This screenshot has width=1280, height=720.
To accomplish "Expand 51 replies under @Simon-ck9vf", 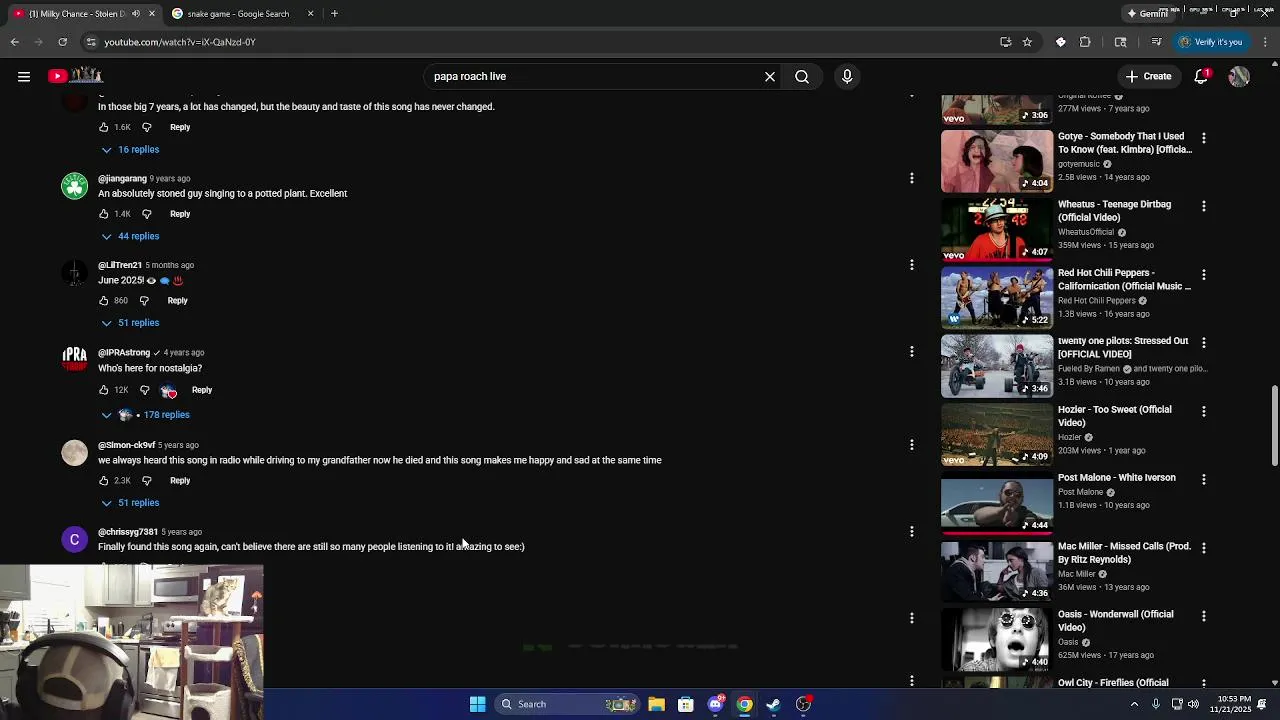I will click(130, 503).
